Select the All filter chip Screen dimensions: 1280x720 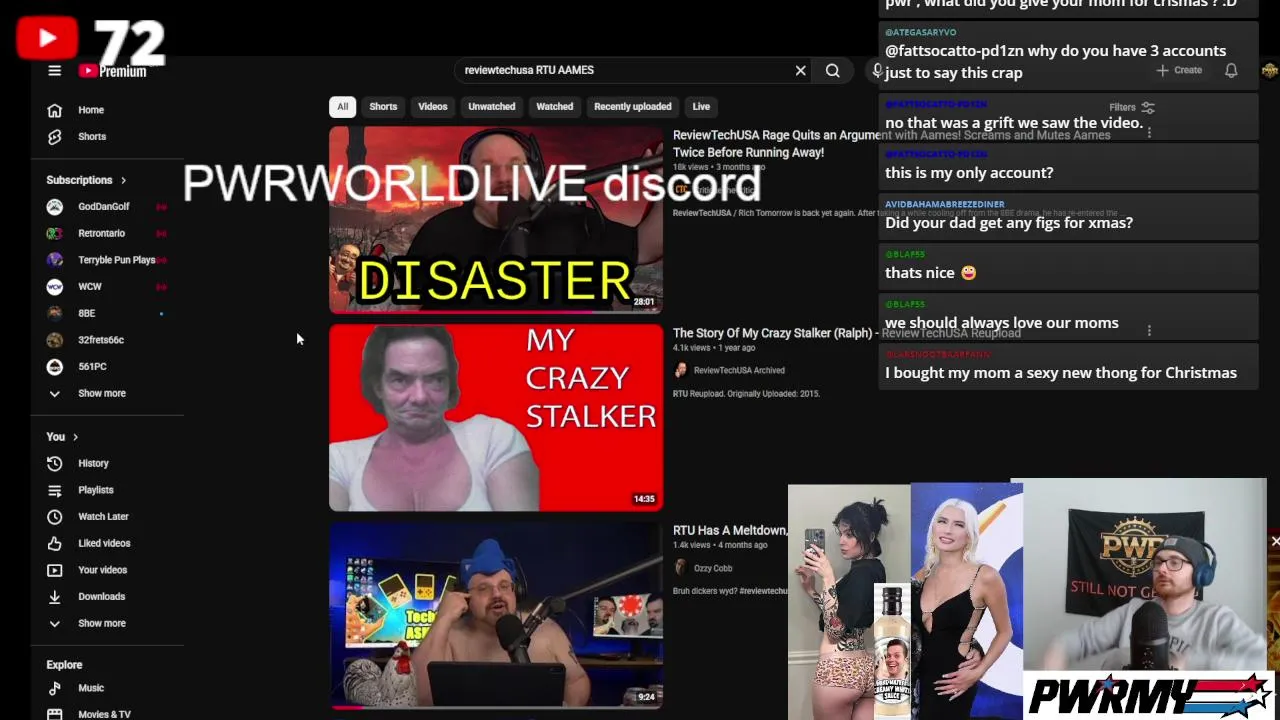point(342,106)
